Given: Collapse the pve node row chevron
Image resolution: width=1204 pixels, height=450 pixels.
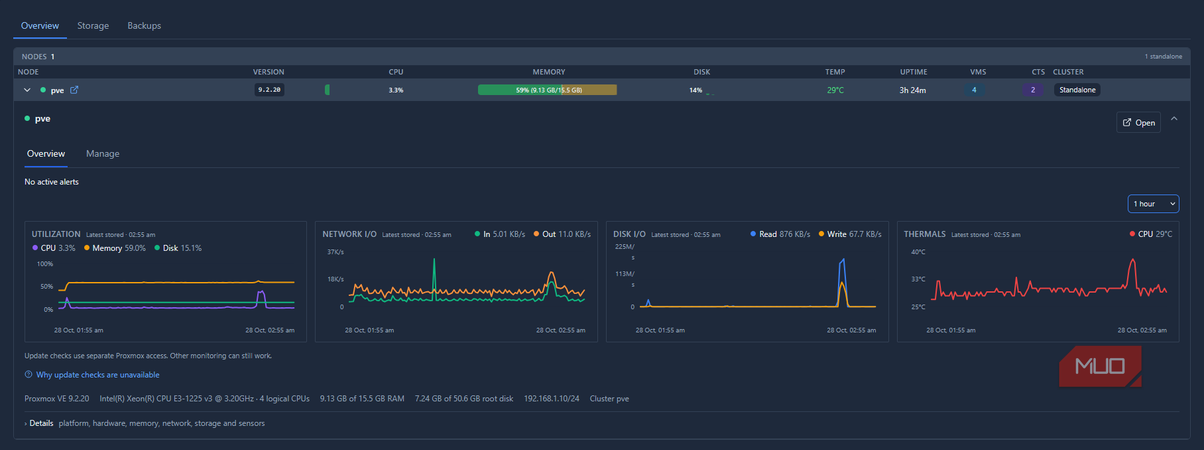Looking at the screenshot, I should point(27,90).
